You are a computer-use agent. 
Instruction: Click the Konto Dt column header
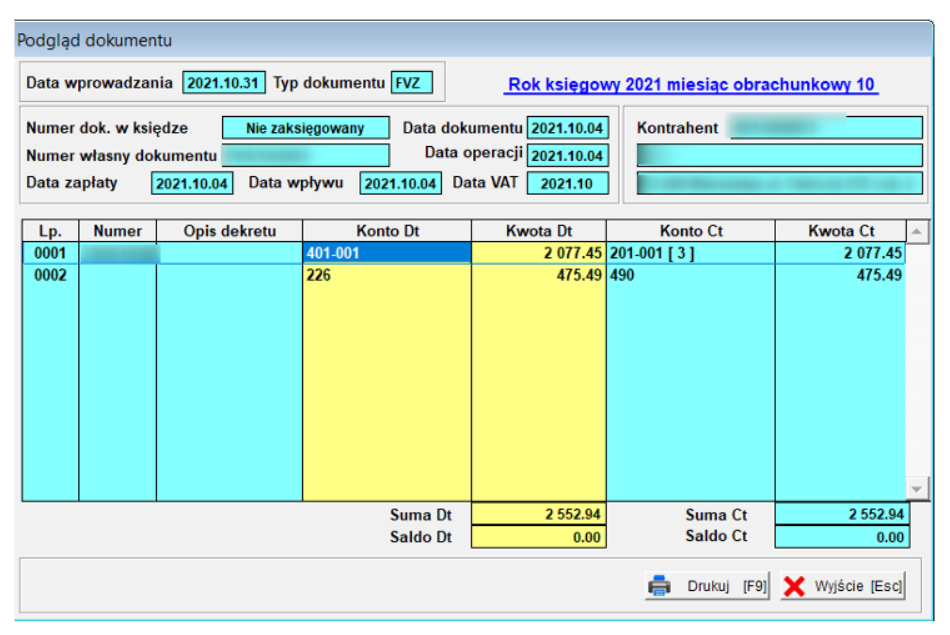coord(387,231)
